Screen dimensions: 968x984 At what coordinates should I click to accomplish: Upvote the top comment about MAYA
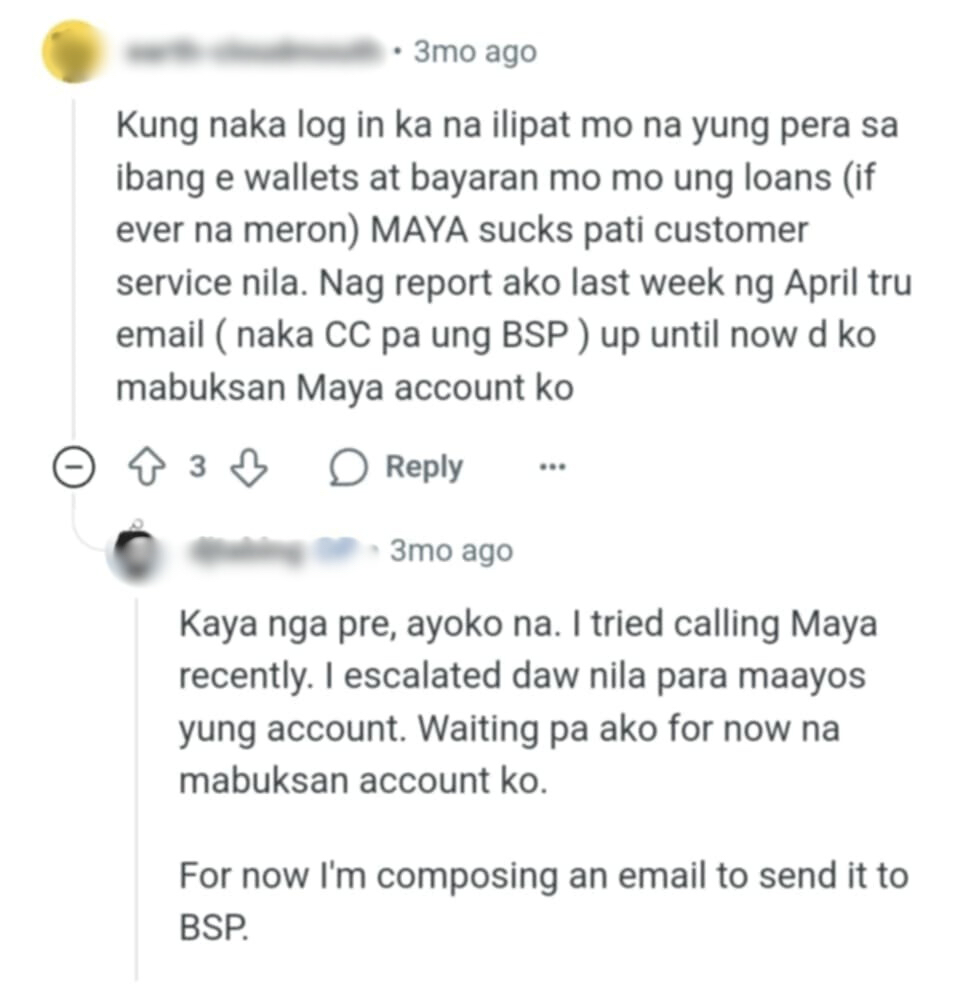tap(147, 467)
